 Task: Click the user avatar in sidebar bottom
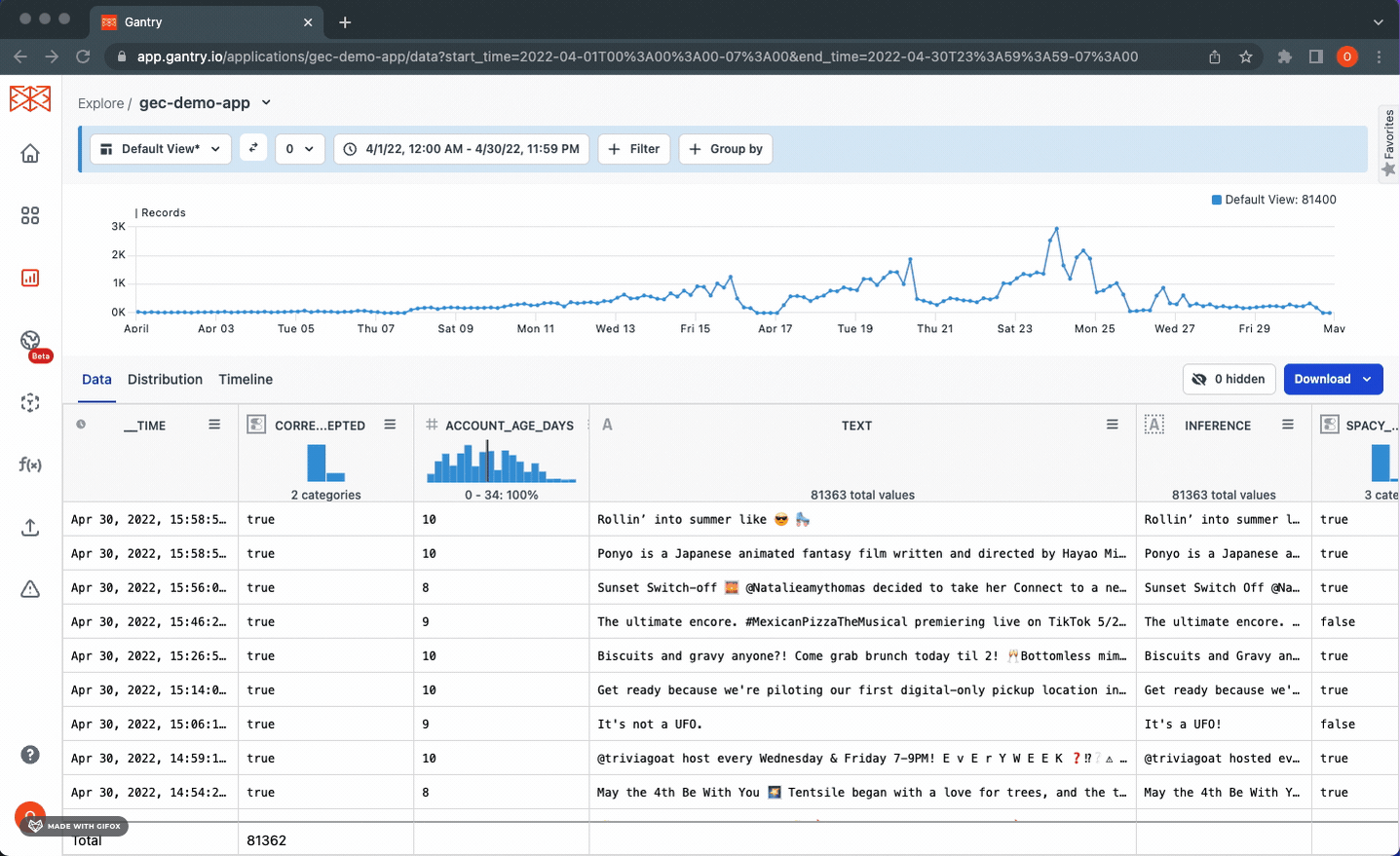pyautogui.click(x=30, y=816)
